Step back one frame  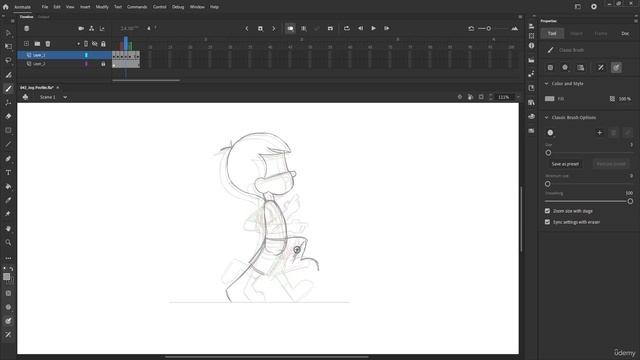360,29
